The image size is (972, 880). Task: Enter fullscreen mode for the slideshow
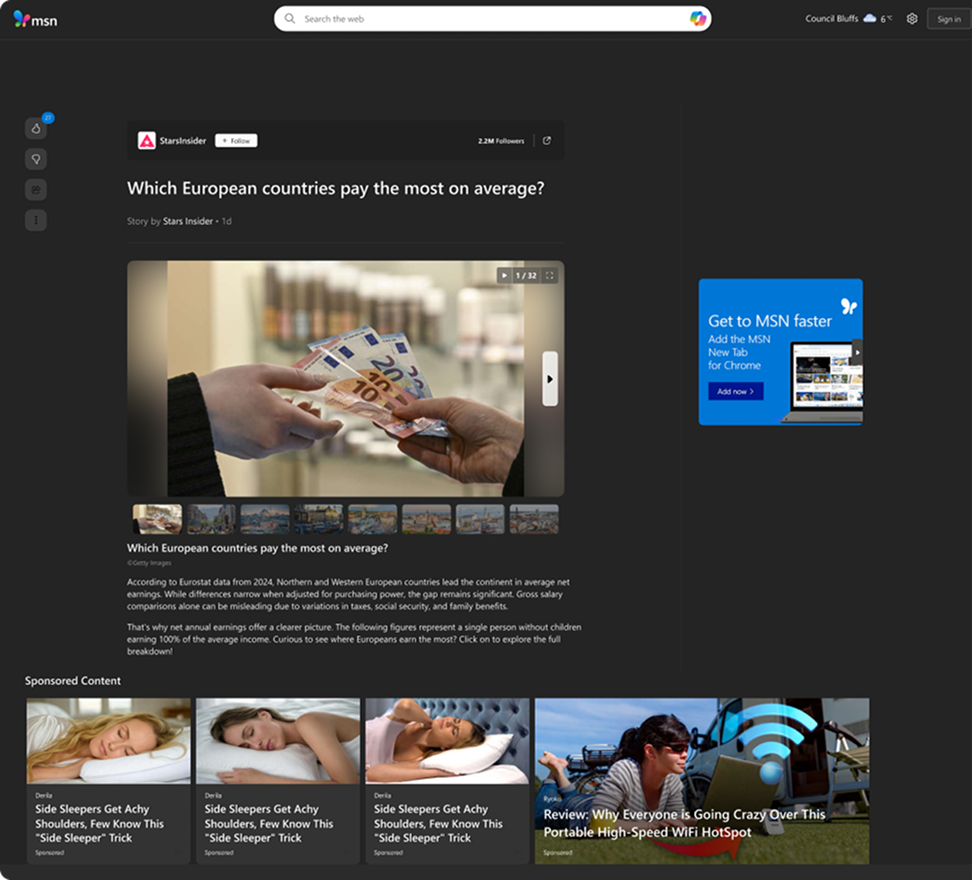549,275
